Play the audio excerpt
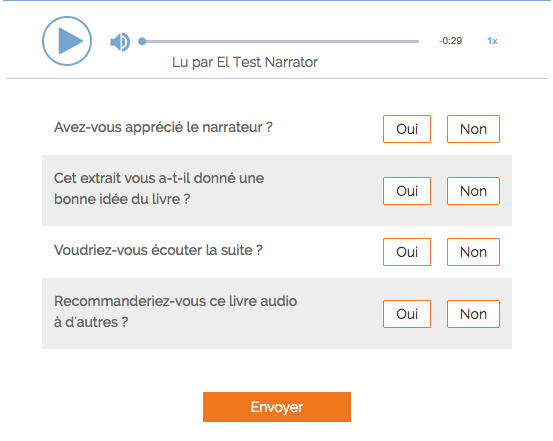 pos(67,41)
